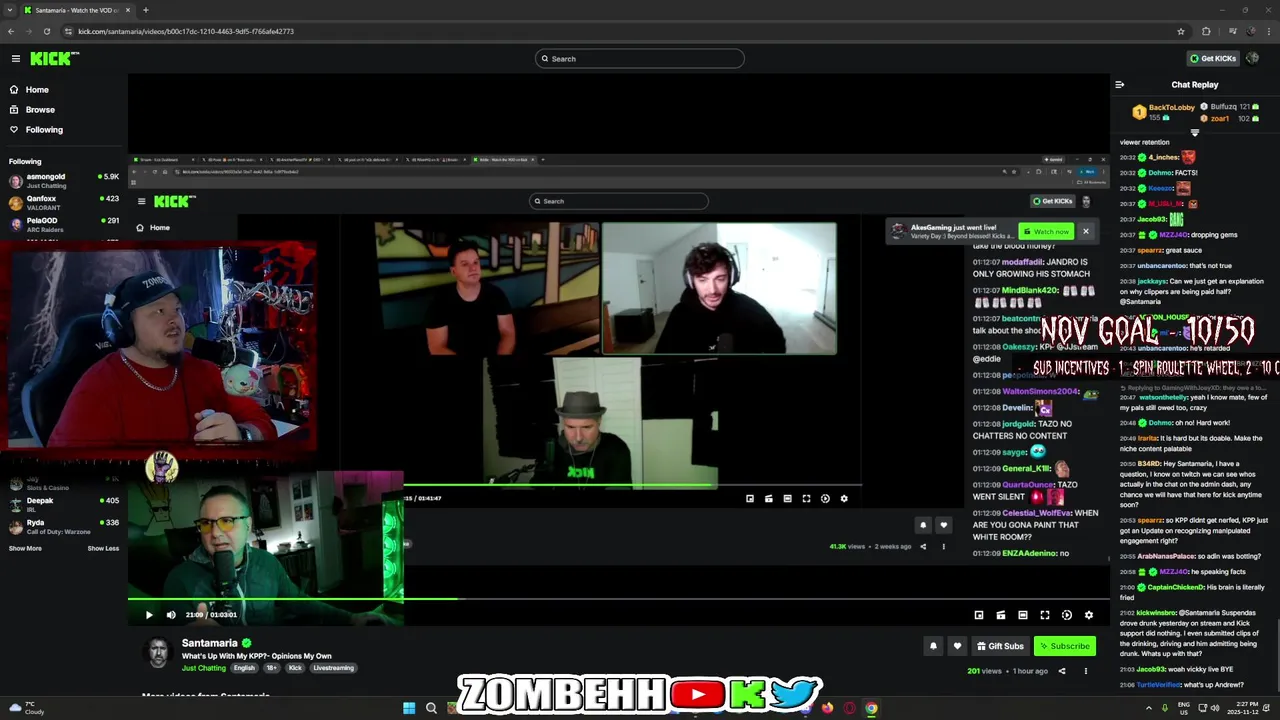Click the Kick tag
The image size is (1280, 720).
[x=295, y=668]
